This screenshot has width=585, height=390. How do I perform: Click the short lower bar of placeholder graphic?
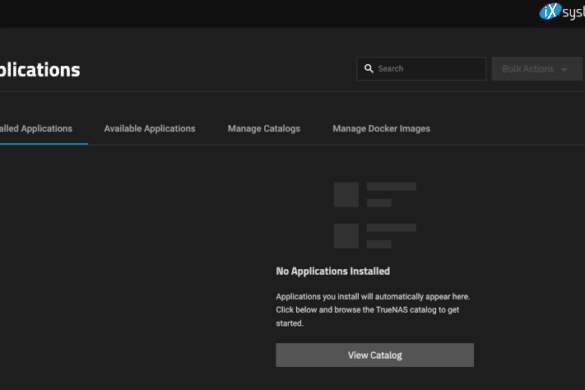click(x=379, y=244)
